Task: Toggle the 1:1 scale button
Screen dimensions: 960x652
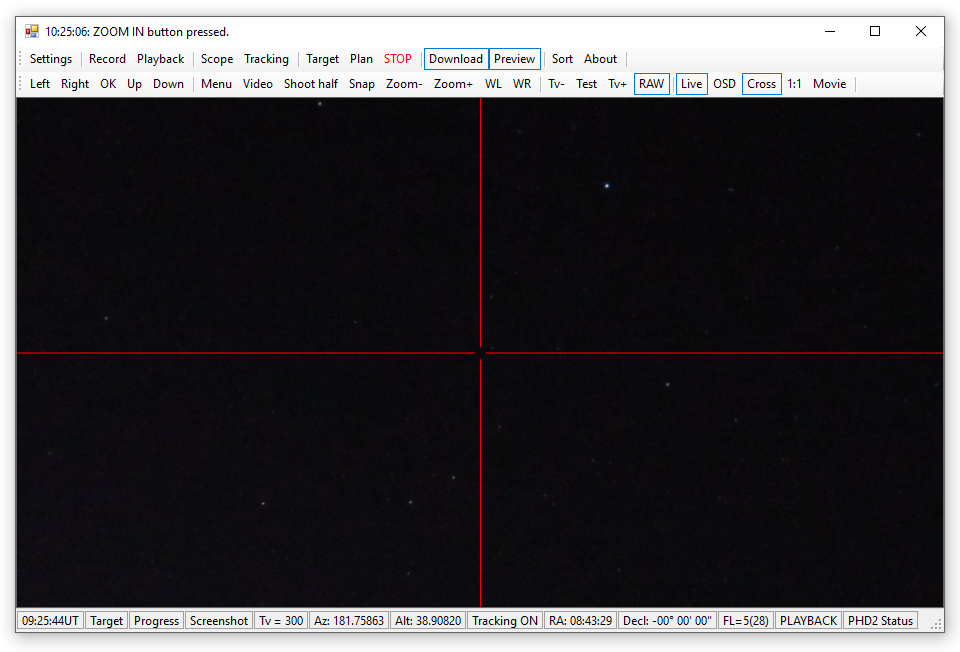Action: 794,84
